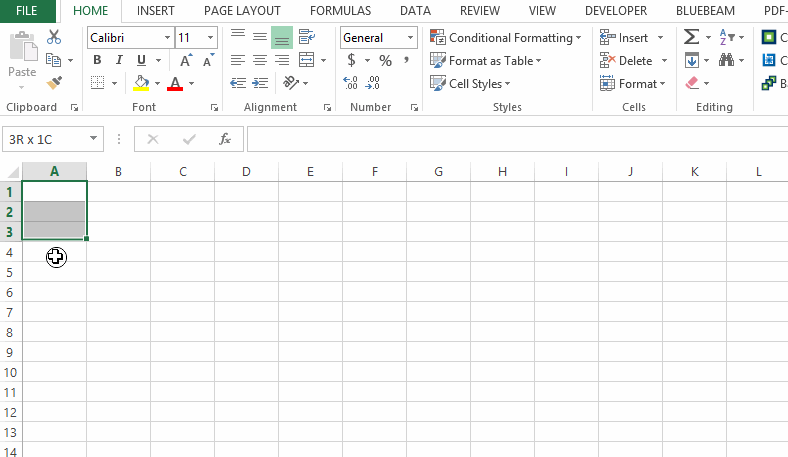Click the Percent Style icon
The height and width of the screenshot is (457, 788).
pyautogui.click(x=385, y=60)
